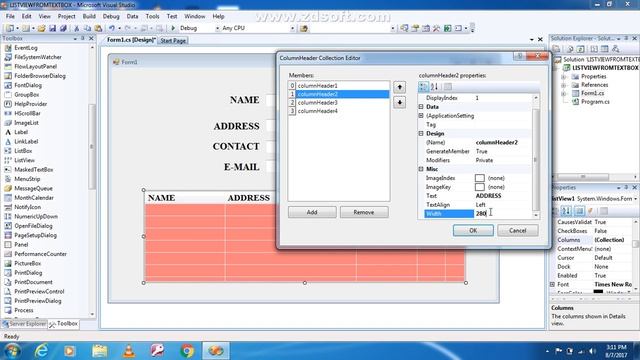This screenshot has height=360, width=640.
Task: Click the ForeColor black swatch in the Properties panel
Action: click(598, 292)
